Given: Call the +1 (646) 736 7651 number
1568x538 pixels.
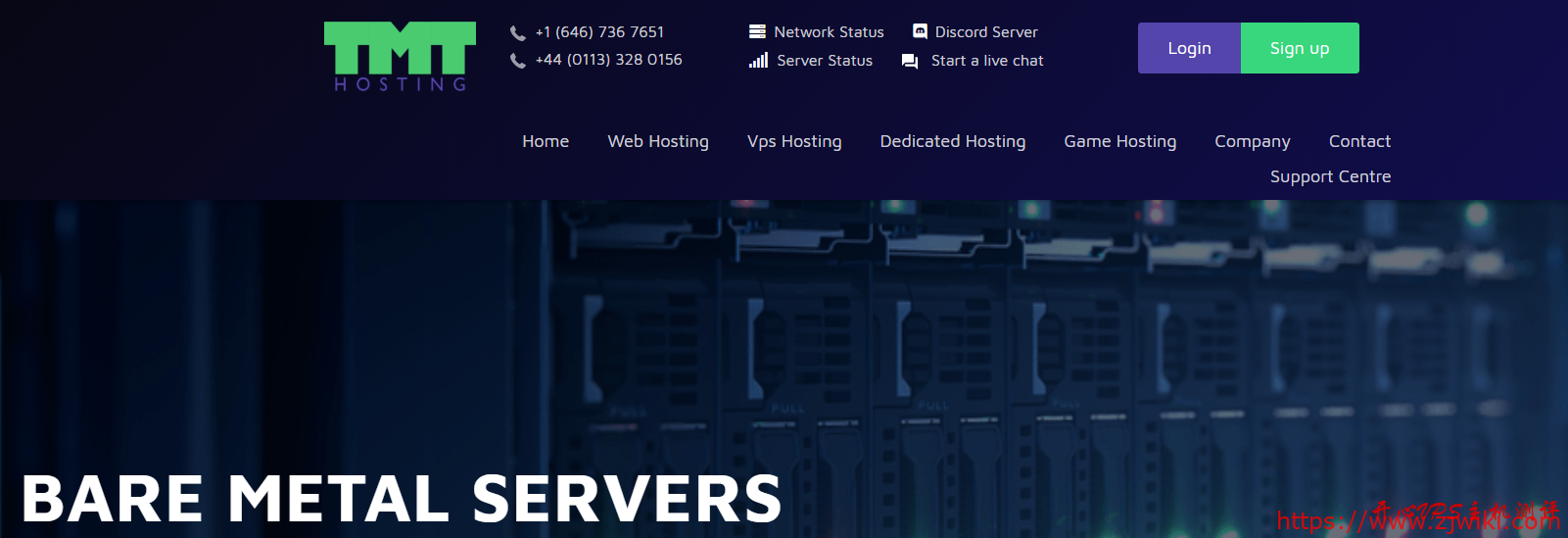Looking at the screenshot, I should click(599, 32).
